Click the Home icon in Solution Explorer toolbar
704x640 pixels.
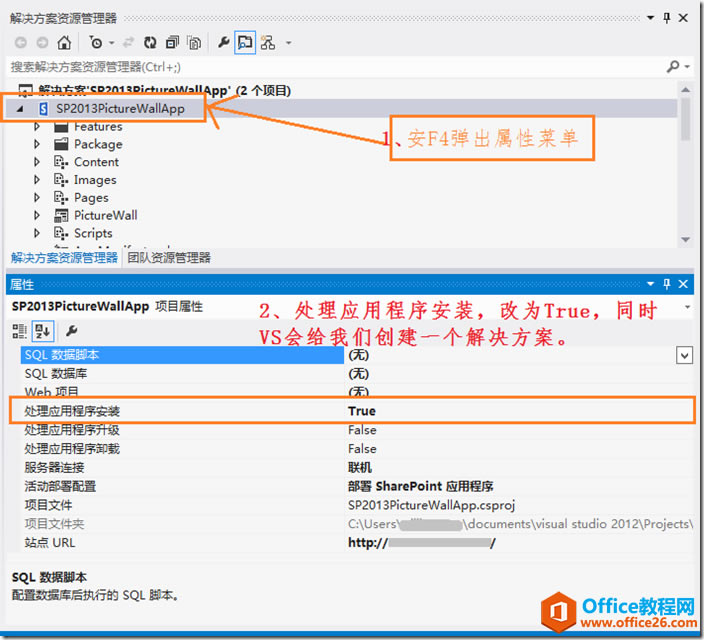point(64,43)
